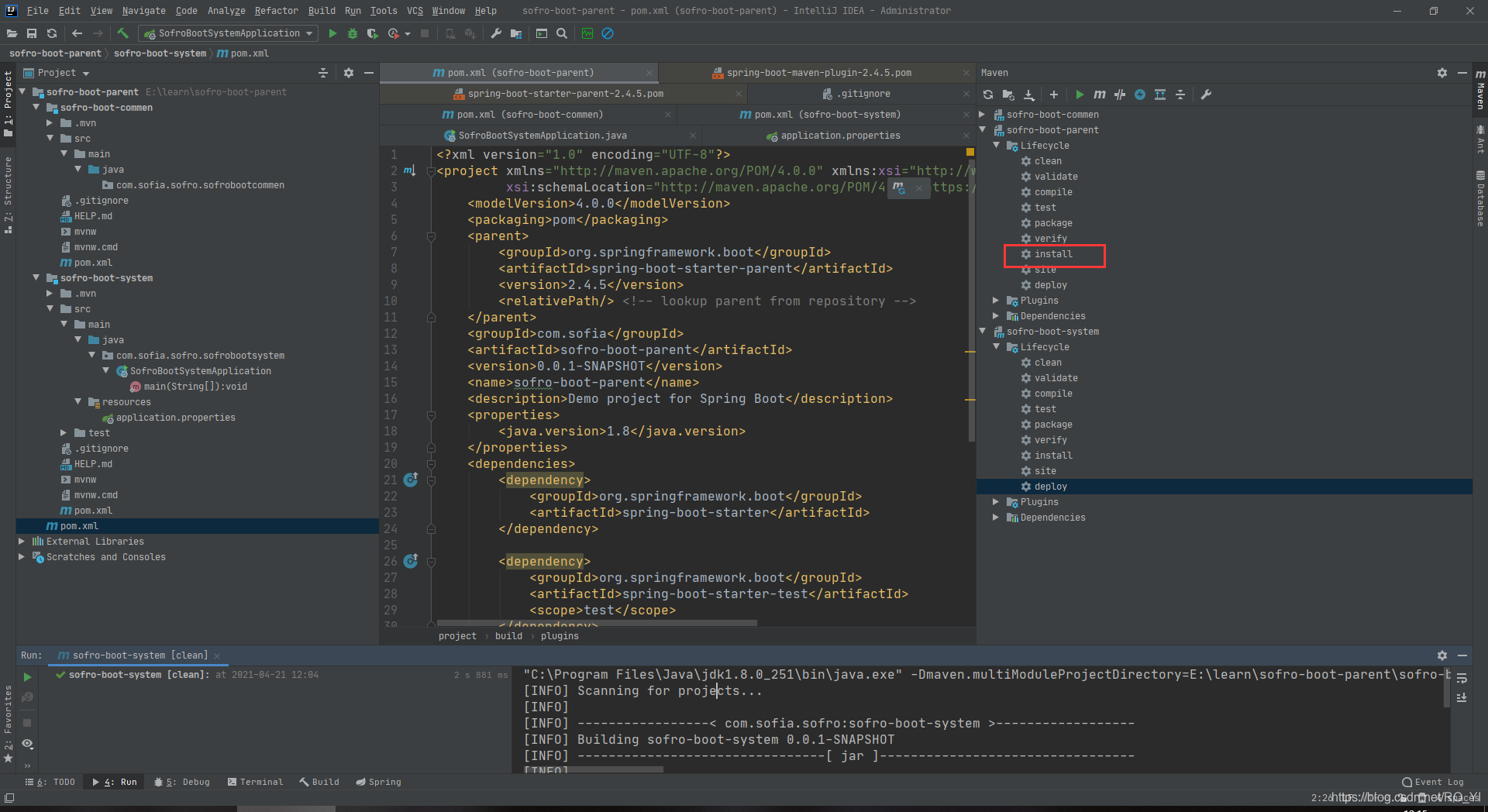Expand Scratches and Consoles node
The height and width of the screenshot is (812, 1488).
22,557
